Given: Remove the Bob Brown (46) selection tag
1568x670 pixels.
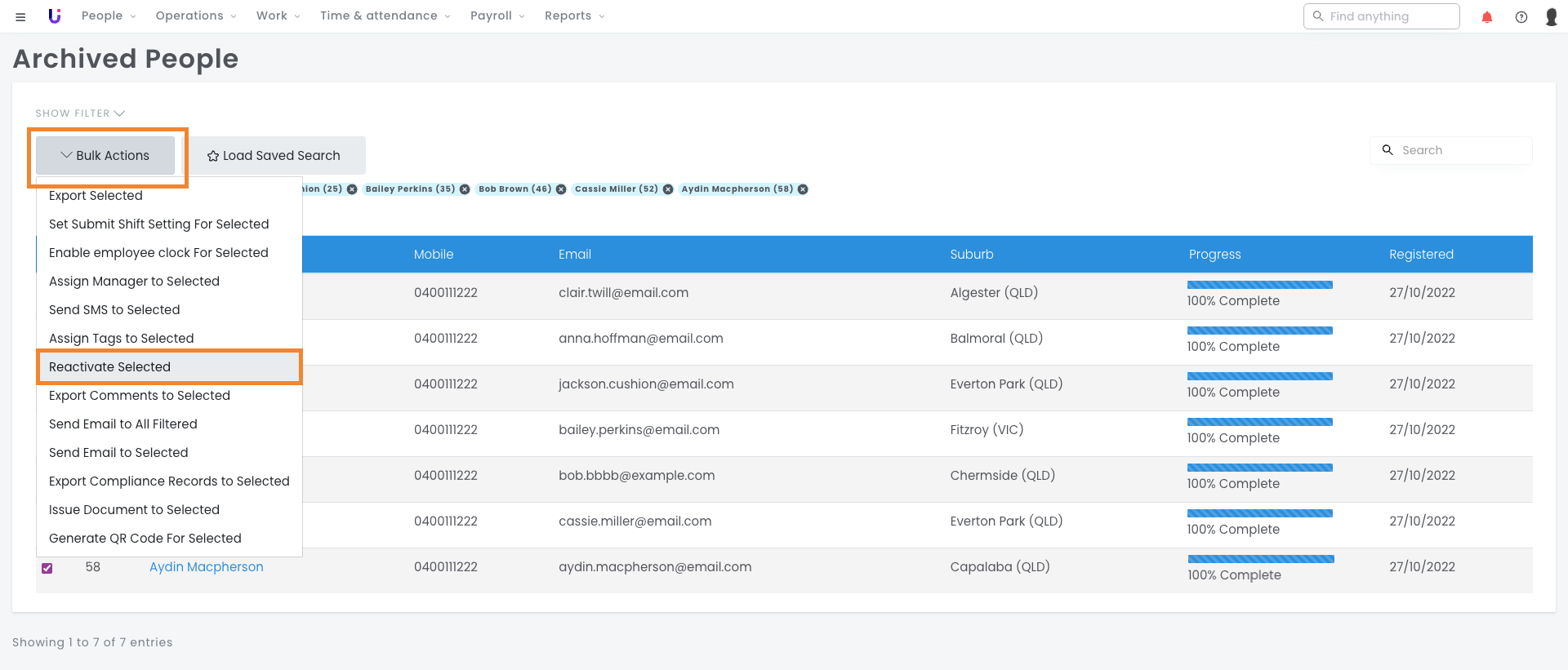Looking at the screenshot, I should (561, 189).
